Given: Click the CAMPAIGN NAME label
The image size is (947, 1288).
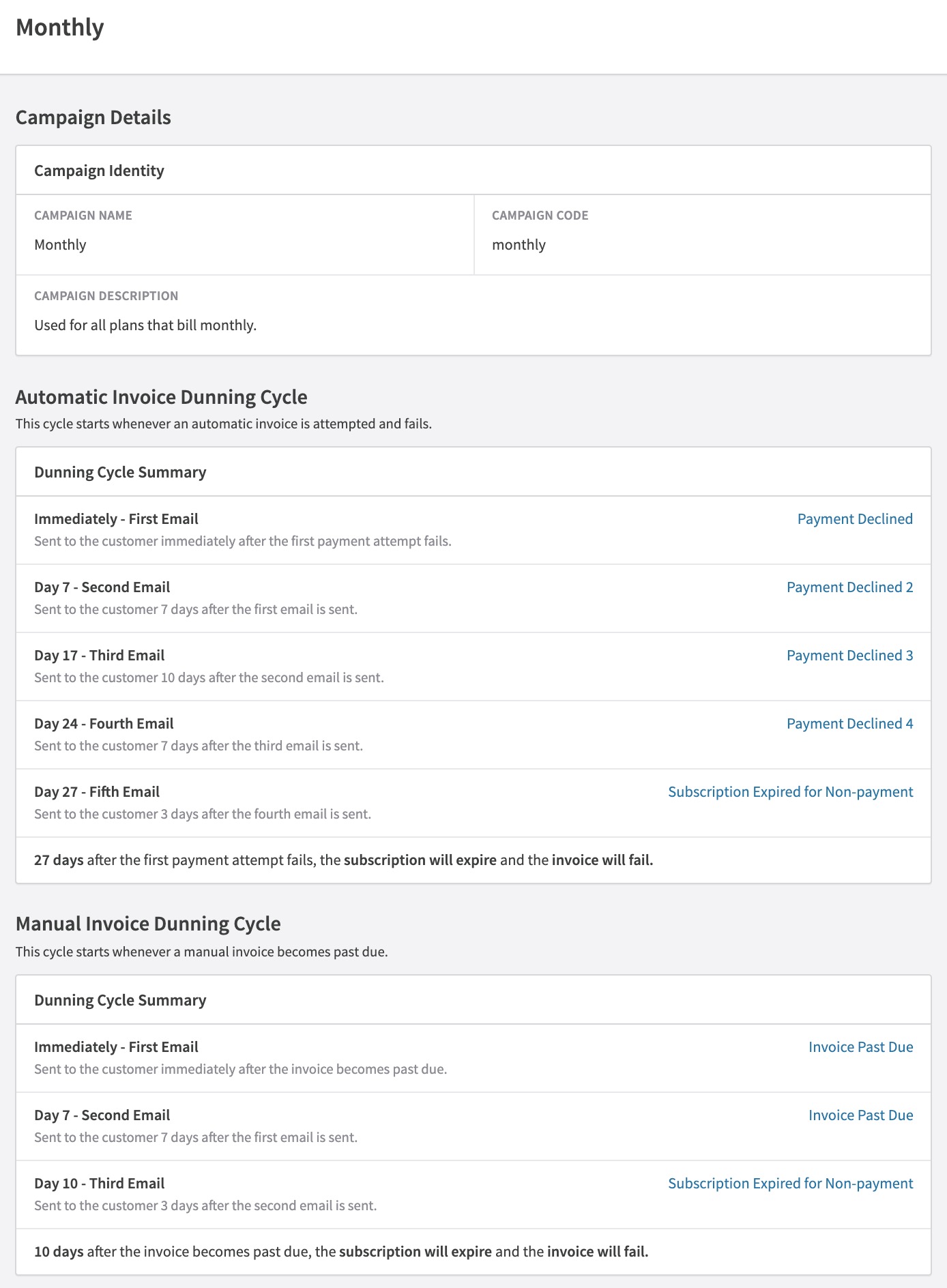Looking at the screenshot, I should 83,216.
